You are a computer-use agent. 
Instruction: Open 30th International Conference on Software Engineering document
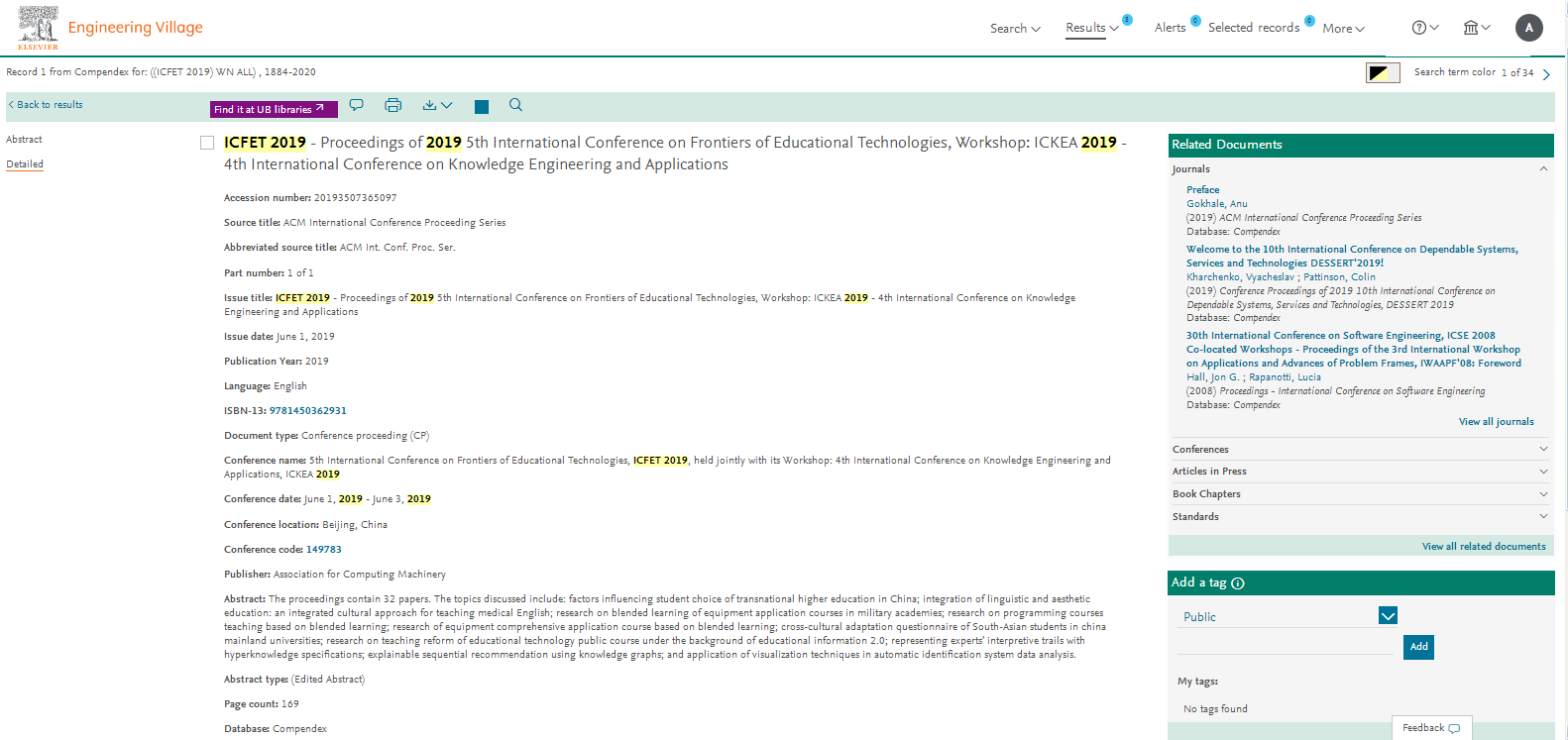coord(1354,350)
